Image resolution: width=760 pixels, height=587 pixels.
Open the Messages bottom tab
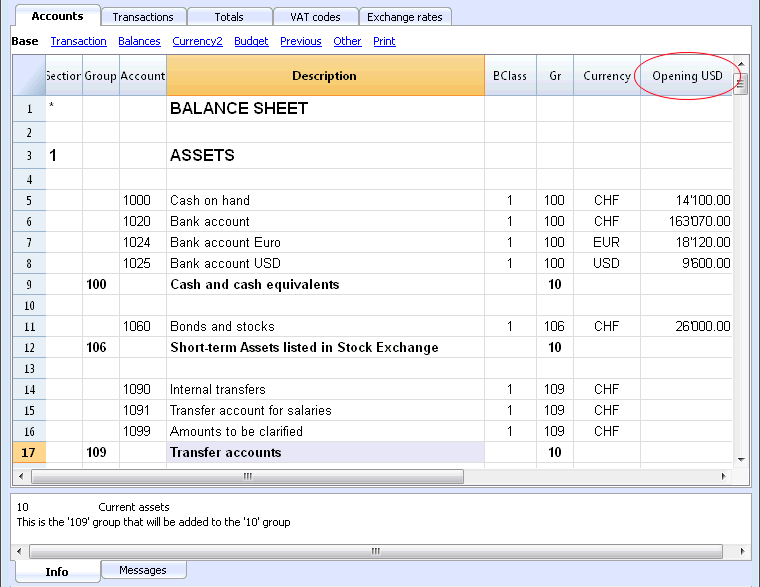143,570
